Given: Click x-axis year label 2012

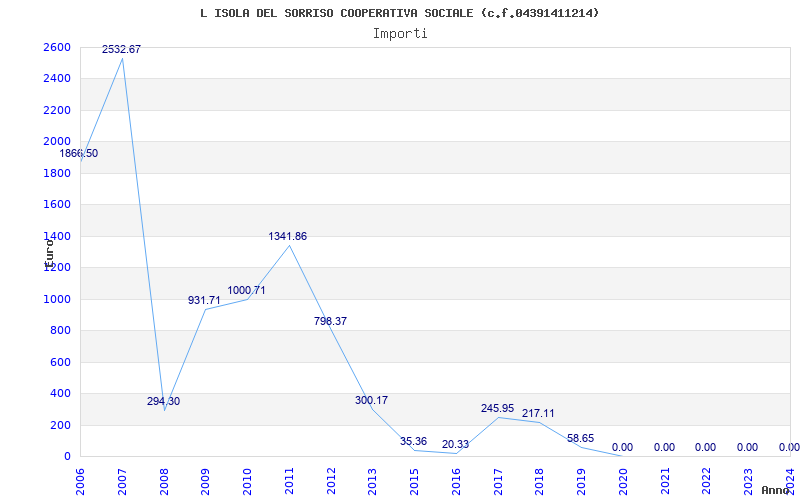Looking at the screenshot, I should (x=331, y=481).
